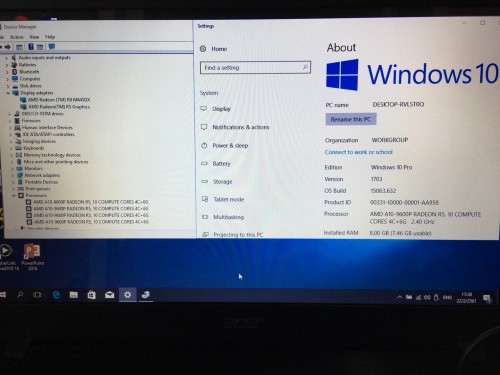The width and height of the screenshot is (500, 375).
Task: Click the Bluetooth category icon
Action: point(14,72)
